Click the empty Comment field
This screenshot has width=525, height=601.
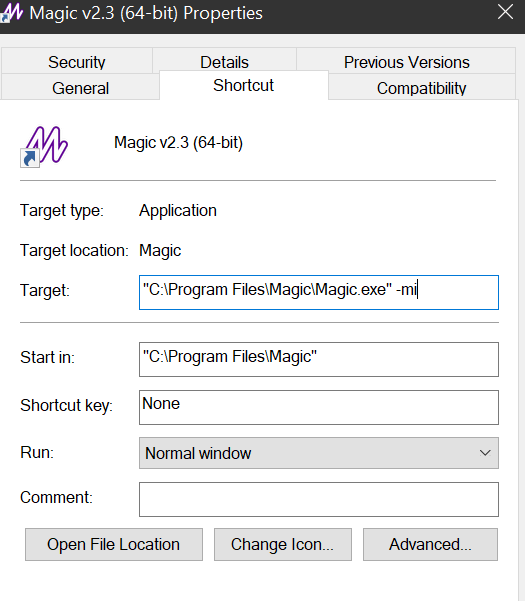click(319, 499)
